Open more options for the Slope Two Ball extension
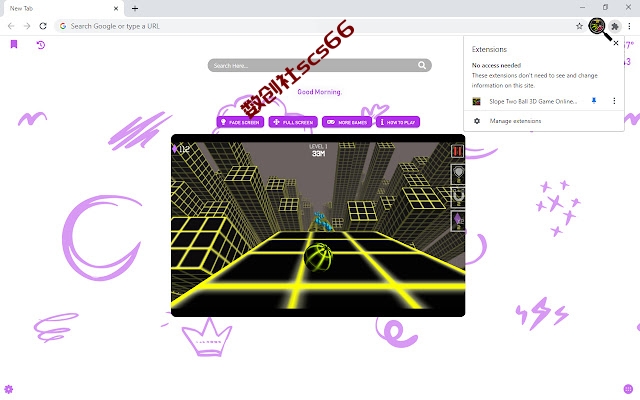The width and height of the screenshot is (640, 400). coord(614,101)
